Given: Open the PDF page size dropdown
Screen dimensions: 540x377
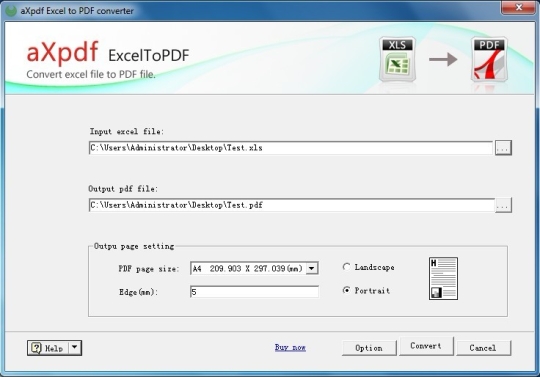Looking at the screenshot, I should pos(312,268).
